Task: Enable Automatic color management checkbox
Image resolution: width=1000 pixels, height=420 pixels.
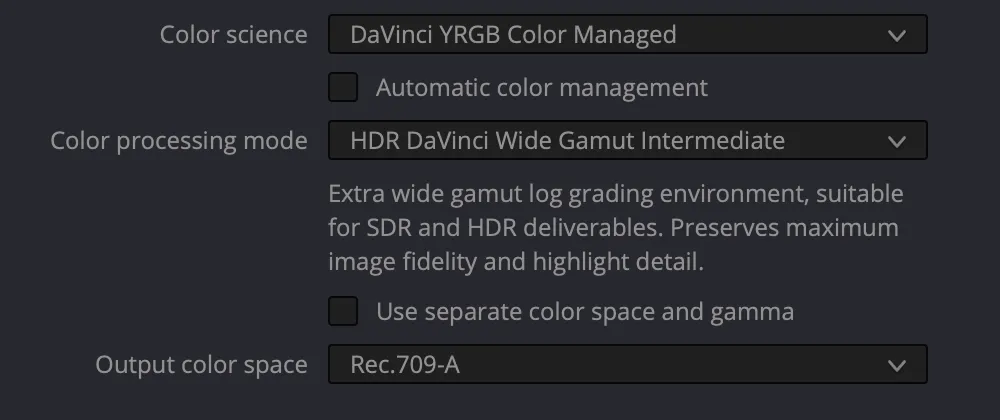Action: [x=343, y=88]
